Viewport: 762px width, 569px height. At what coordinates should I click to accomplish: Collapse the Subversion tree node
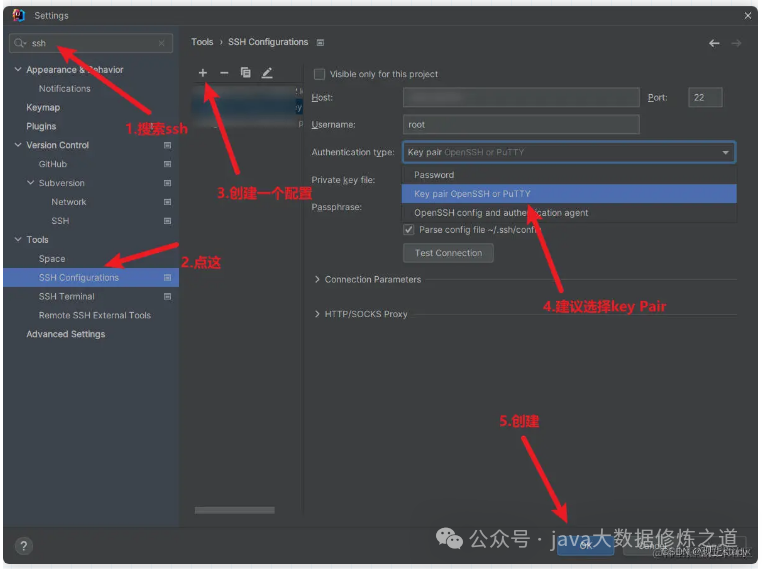coord(31,183)
